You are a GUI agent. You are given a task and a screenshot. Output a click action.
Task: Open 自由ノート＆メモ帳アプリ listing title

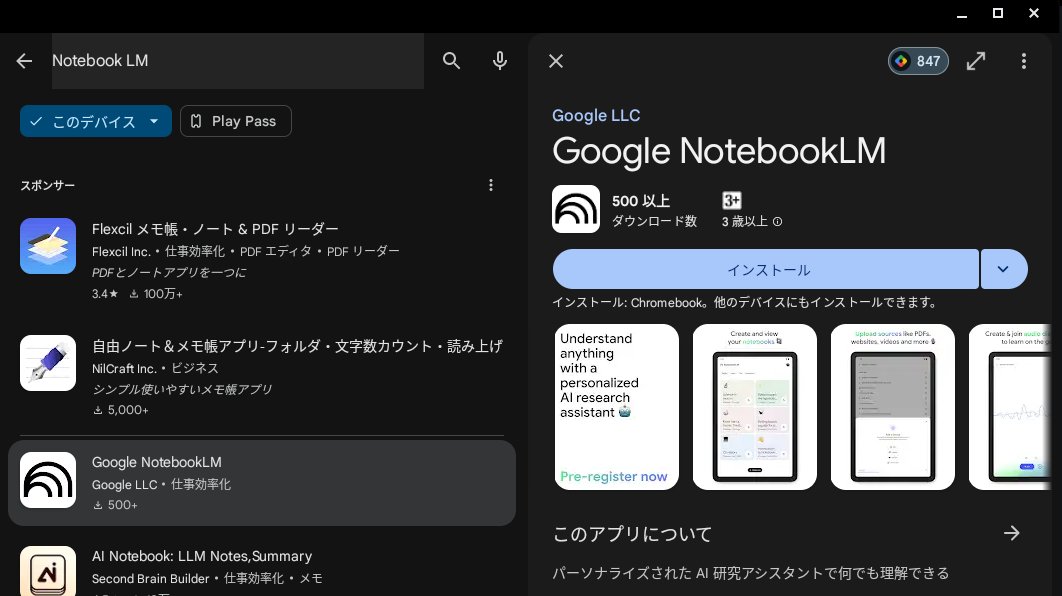[x=297, y=346]
